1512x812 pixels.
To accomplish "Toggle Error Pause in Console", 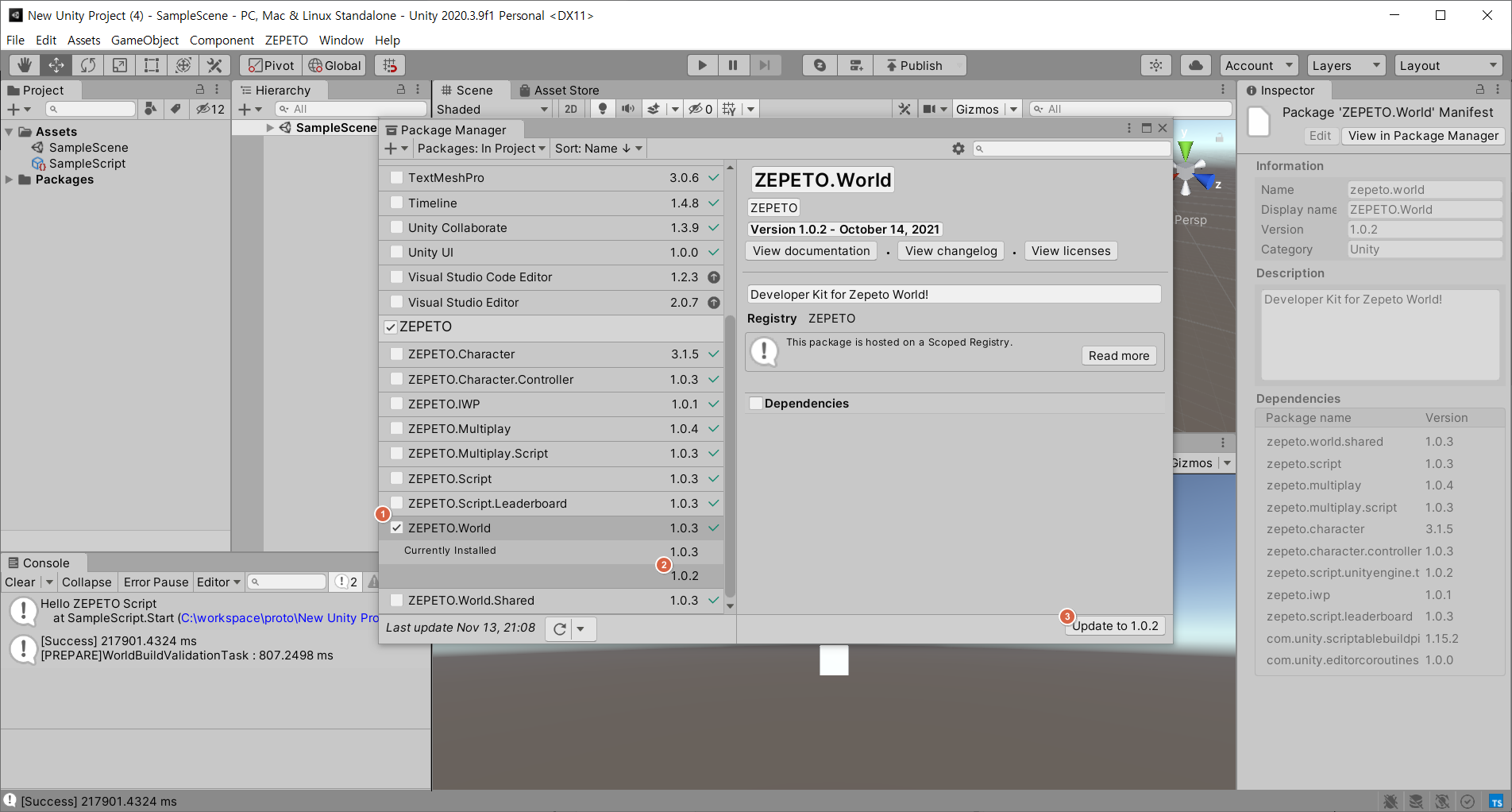I will point(156,582).
